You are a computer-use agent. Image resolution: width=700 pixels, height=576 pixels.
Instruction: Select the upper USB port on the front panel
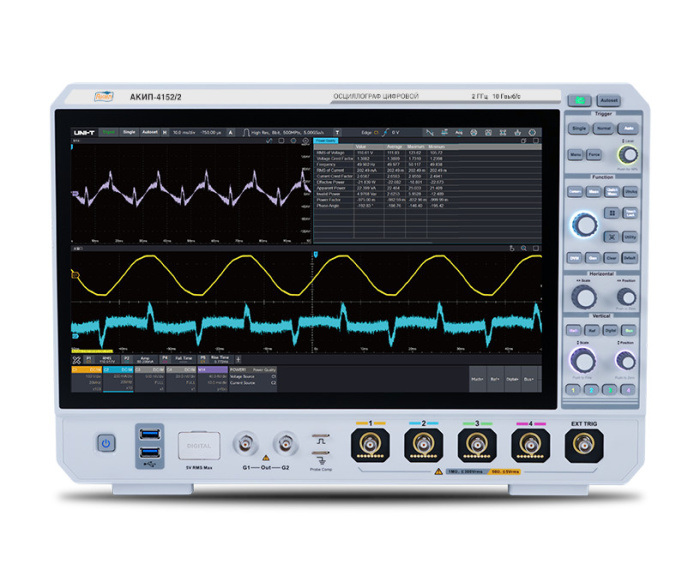coord(150,434)
